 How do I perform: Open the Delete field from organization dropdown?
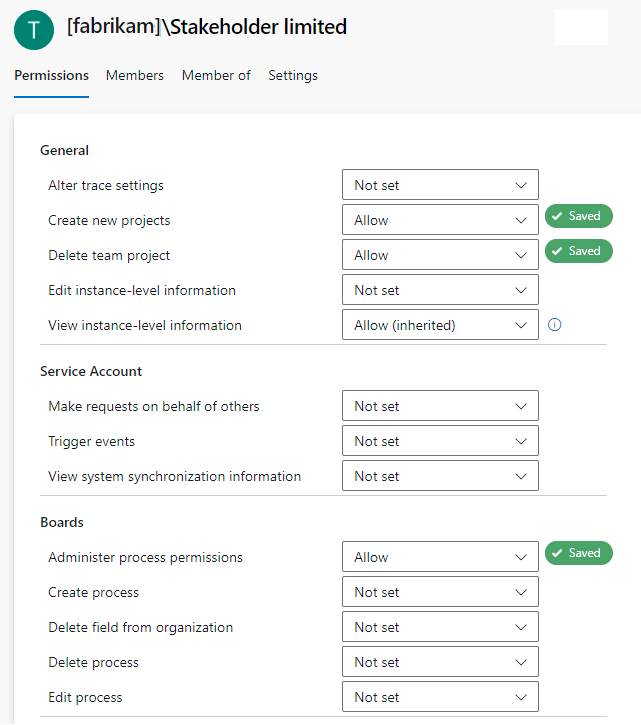click(440, 627)
